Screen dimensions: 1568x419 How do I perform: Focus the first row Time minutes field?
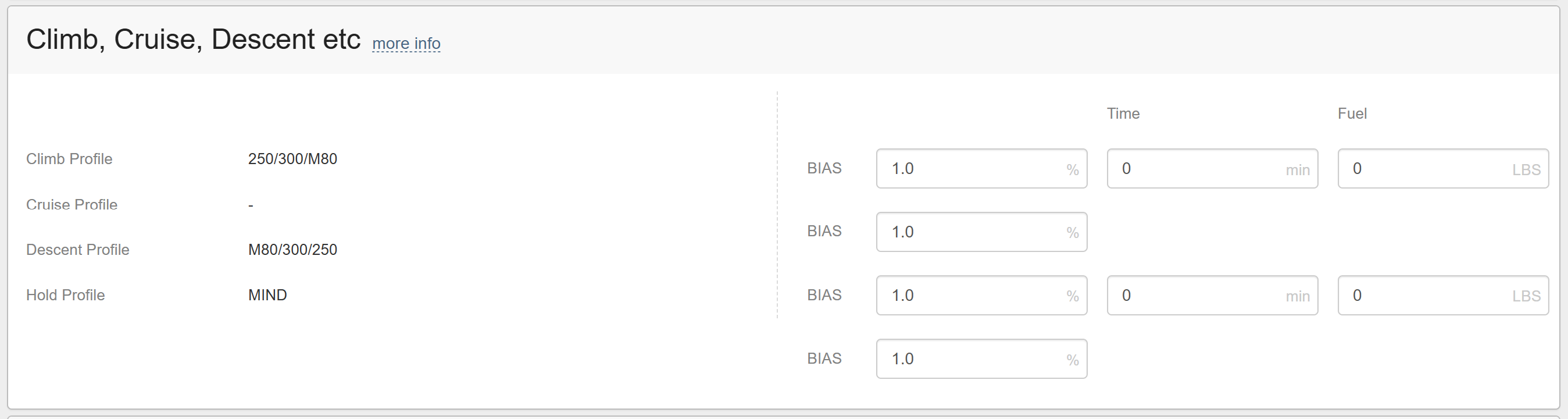[x=1212, y=169]
